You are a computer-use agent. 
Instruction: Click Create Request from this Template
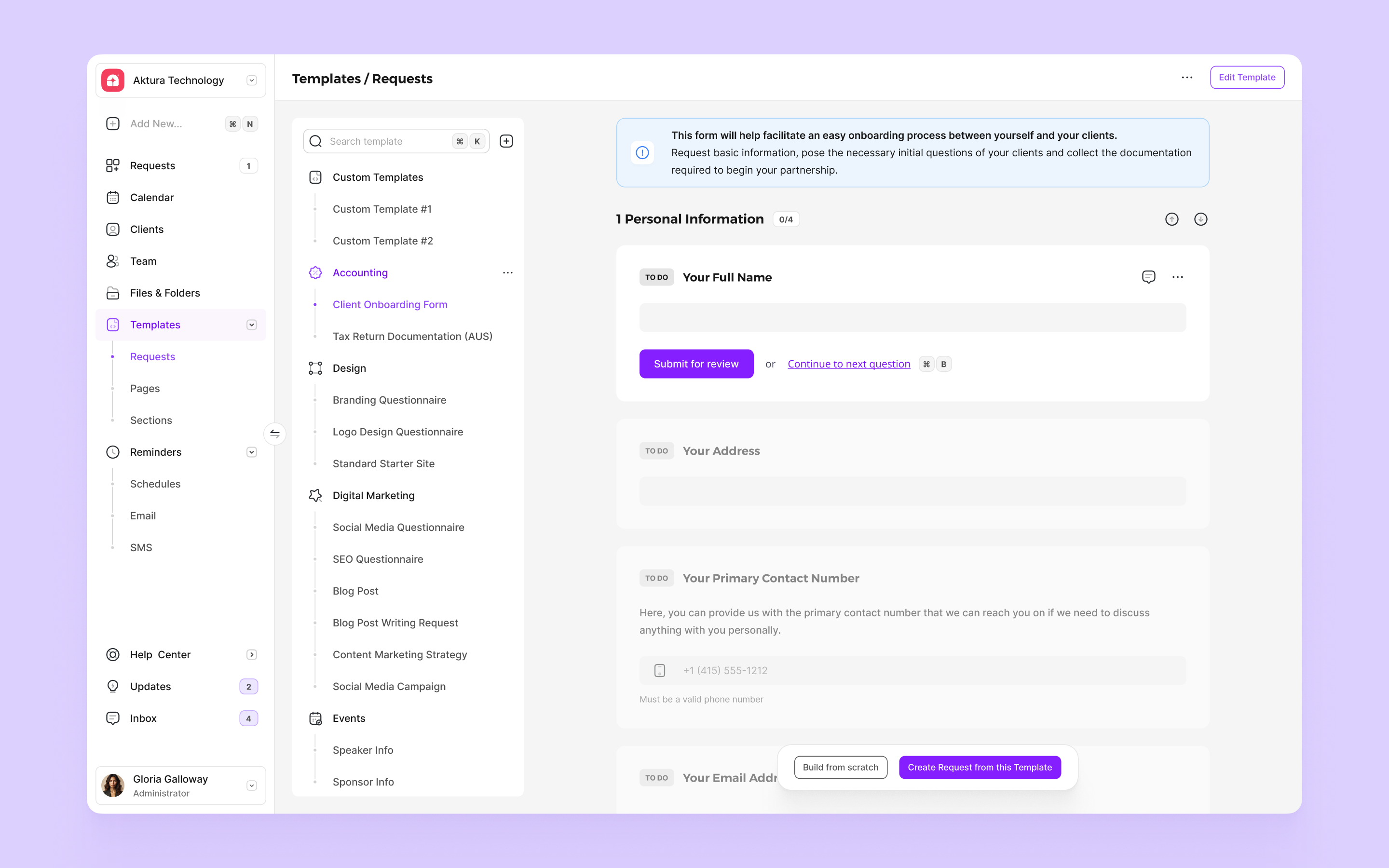980,768
